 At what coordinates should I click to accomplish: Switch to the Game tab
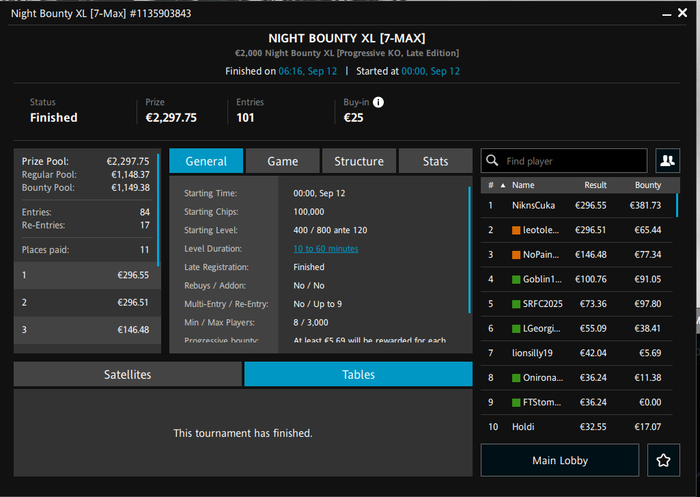282,161
